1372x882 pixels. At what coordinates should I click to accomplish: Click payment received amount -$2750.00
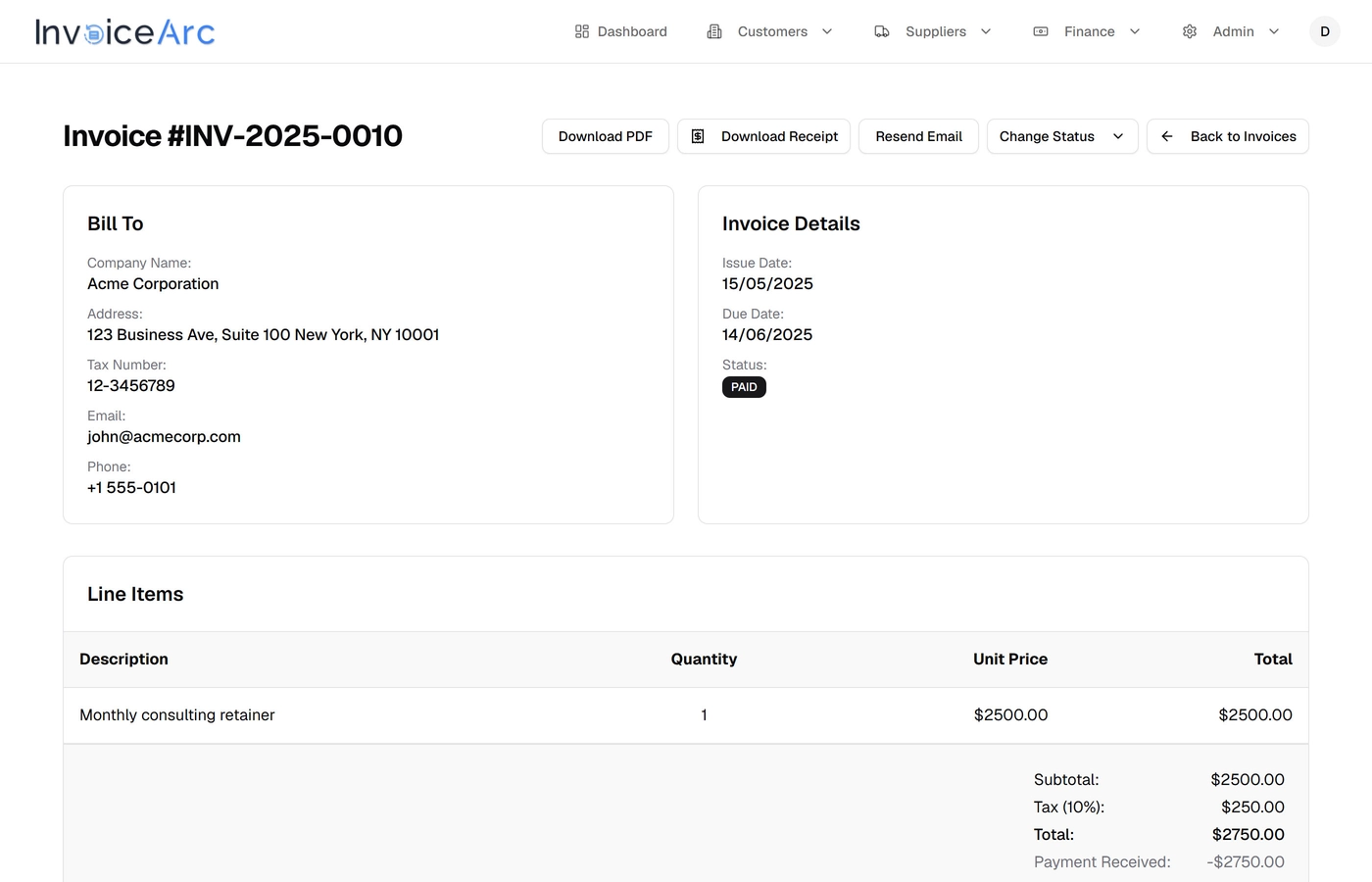coord(1246,862)
